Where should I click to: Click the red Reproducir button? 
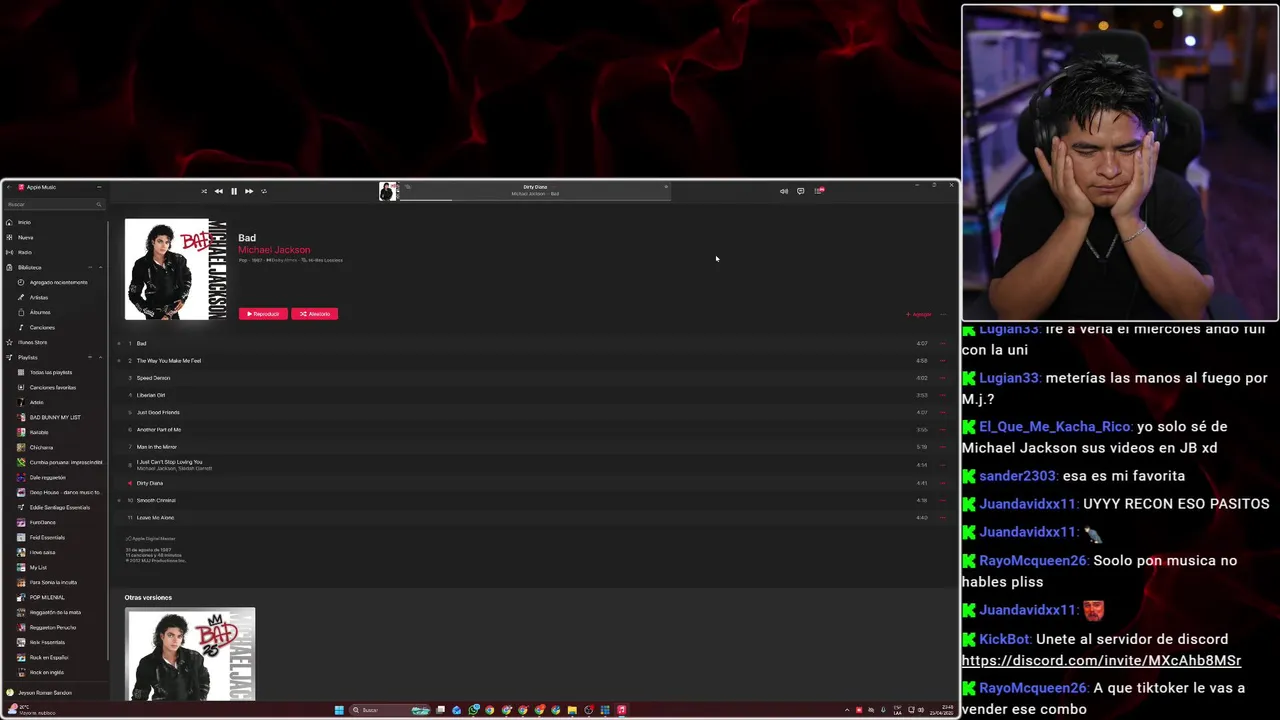(x=263, y=314)
